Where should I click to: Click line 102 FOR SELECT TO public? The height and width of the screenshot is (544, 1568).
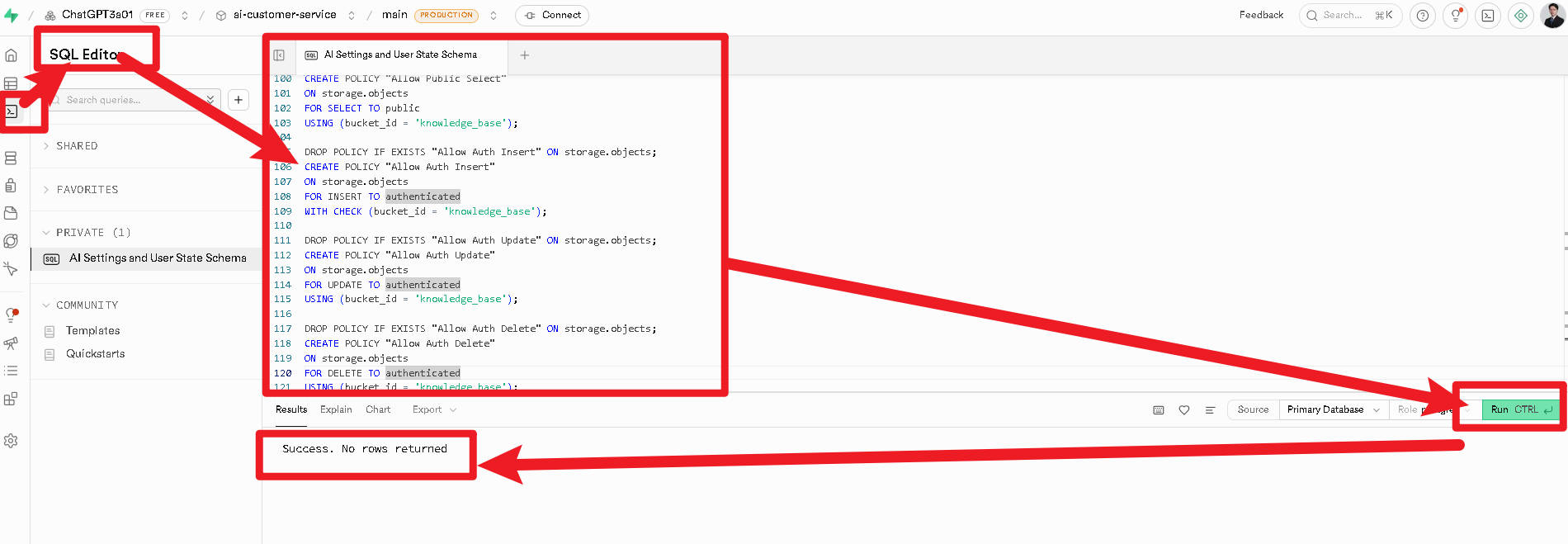click(x=361, y=108)
